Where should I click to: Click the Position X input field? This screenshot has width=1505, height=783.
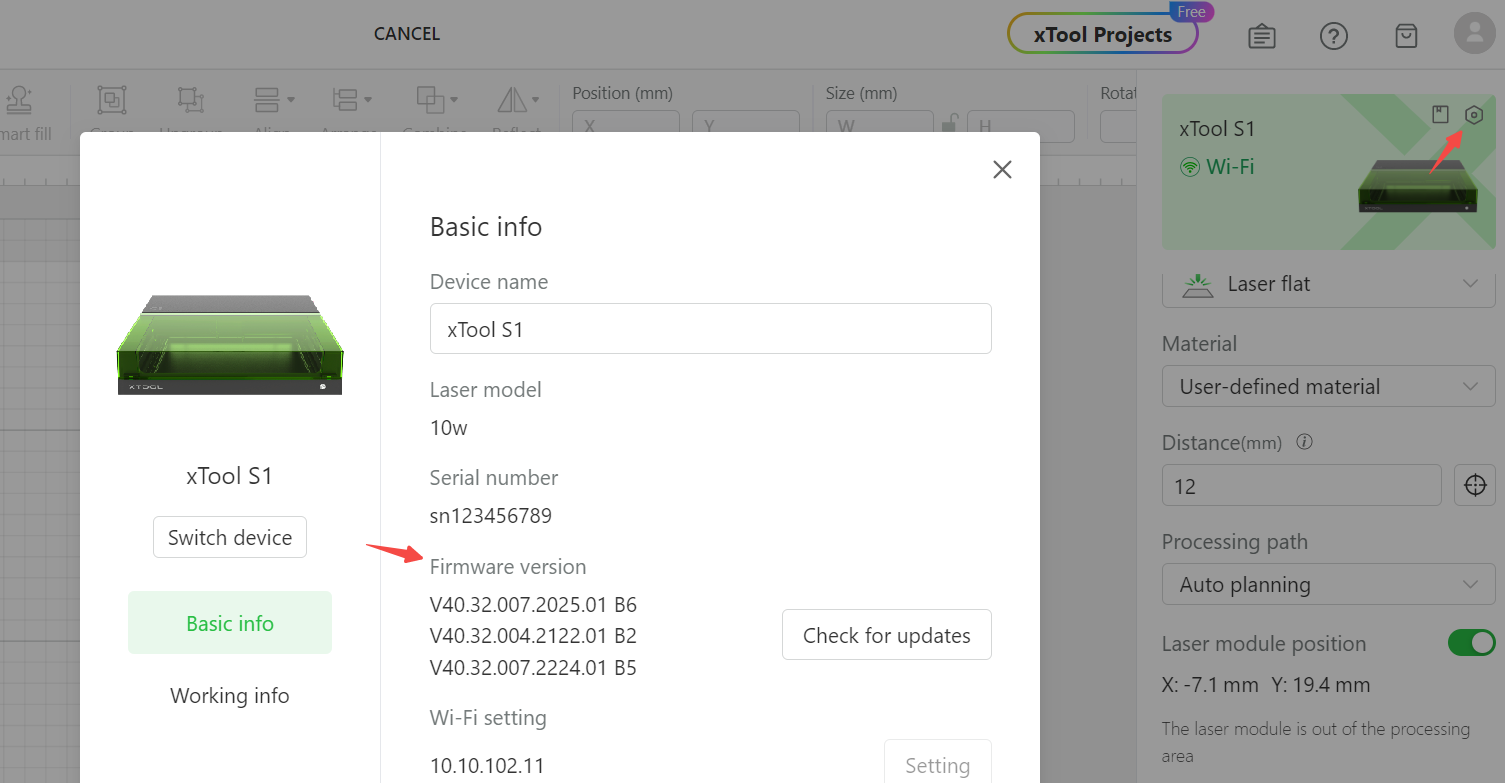click(x=626, y=126)
